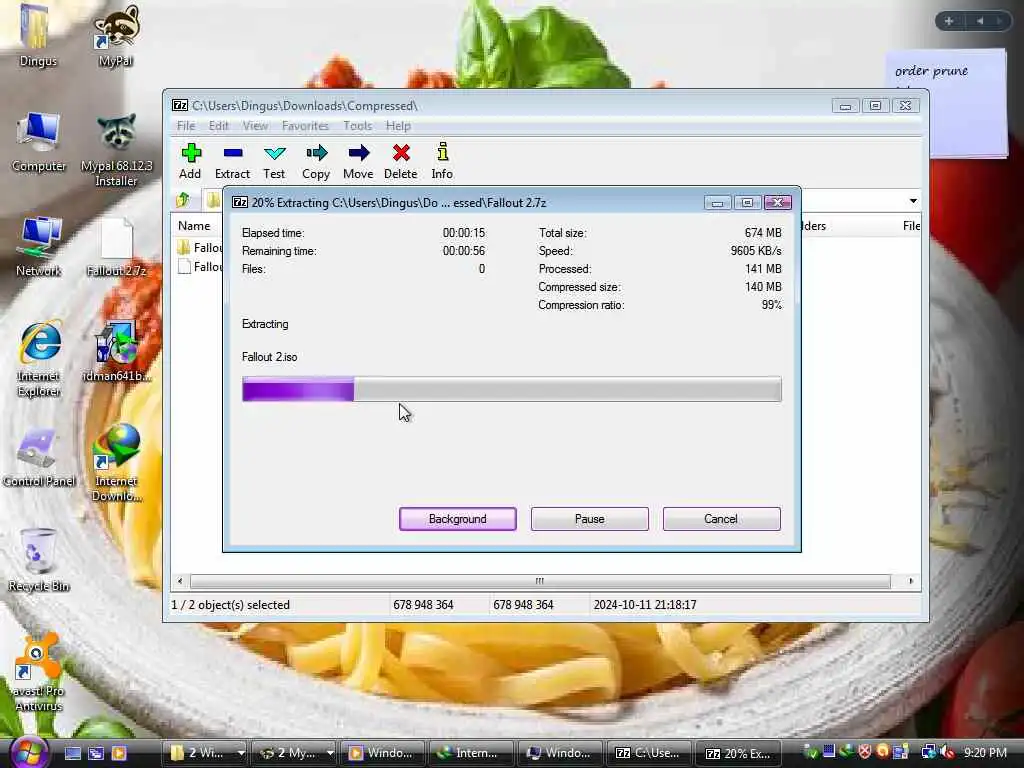Click the sticky note reading 'order prune'
The image size is (1024, 768).
point(947,104)
